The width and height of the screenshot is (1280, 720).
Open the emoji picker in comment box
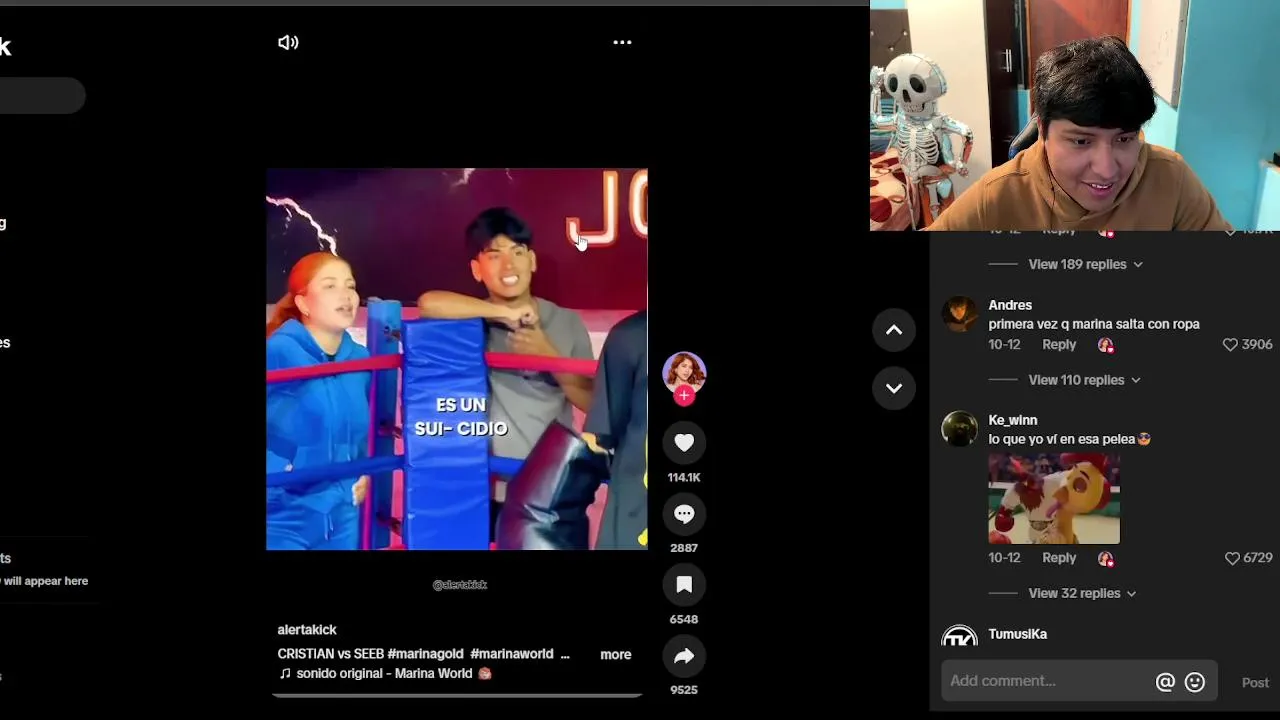tap(1195, 682)
